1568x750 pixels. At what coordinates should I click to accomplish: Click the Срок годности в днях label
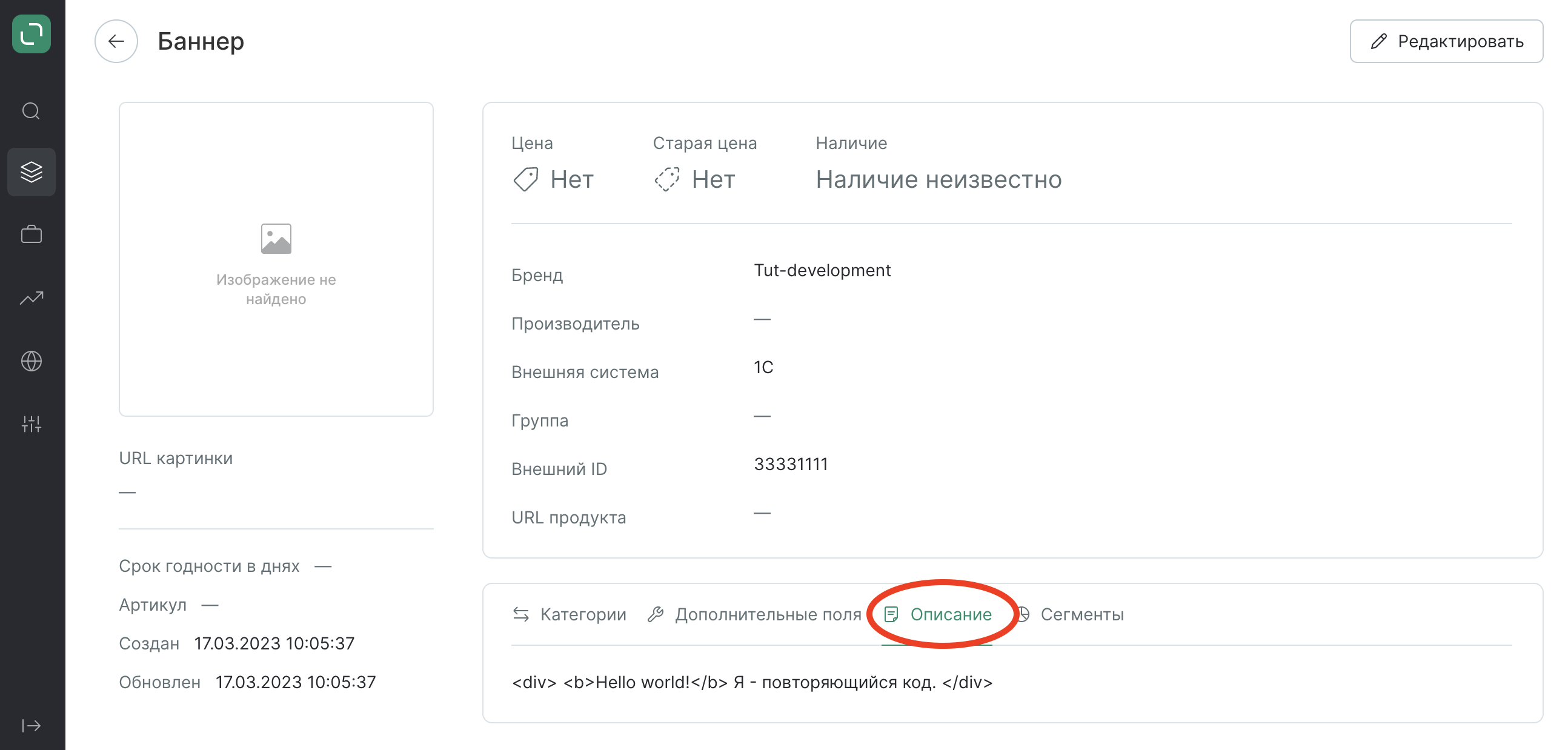coord(210,566)
